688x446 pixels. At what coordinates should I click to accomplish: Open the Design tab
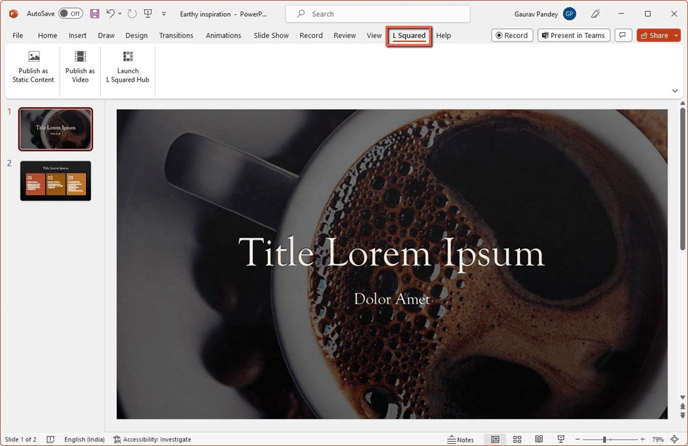click(x=136, y=36)
